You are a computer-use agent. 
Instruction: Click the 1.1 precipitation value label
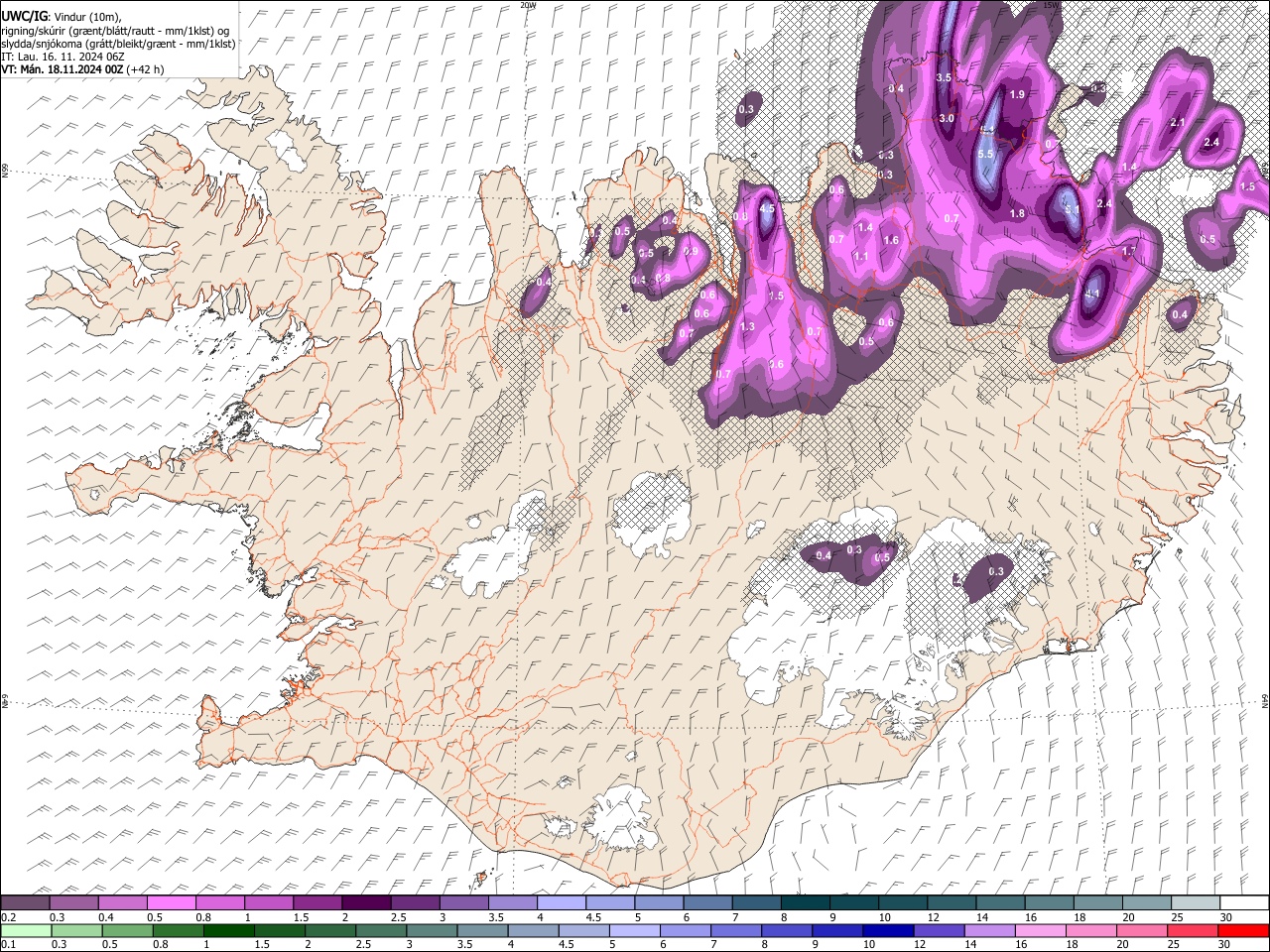point(861,256)
